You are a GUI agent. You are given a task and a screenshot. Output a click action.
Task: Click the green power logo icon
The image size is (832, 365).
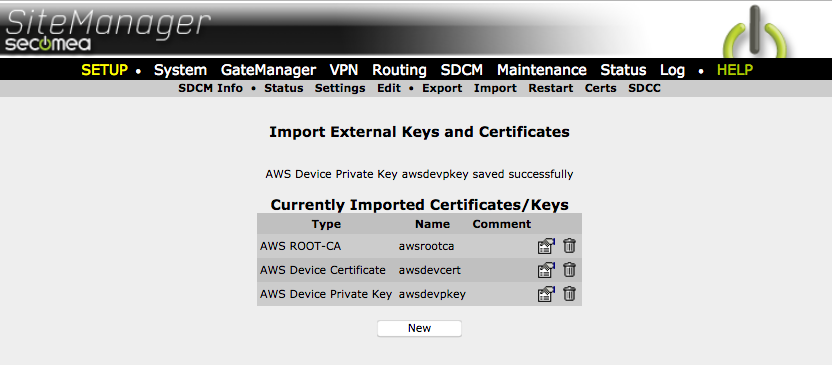pos(755,33)
